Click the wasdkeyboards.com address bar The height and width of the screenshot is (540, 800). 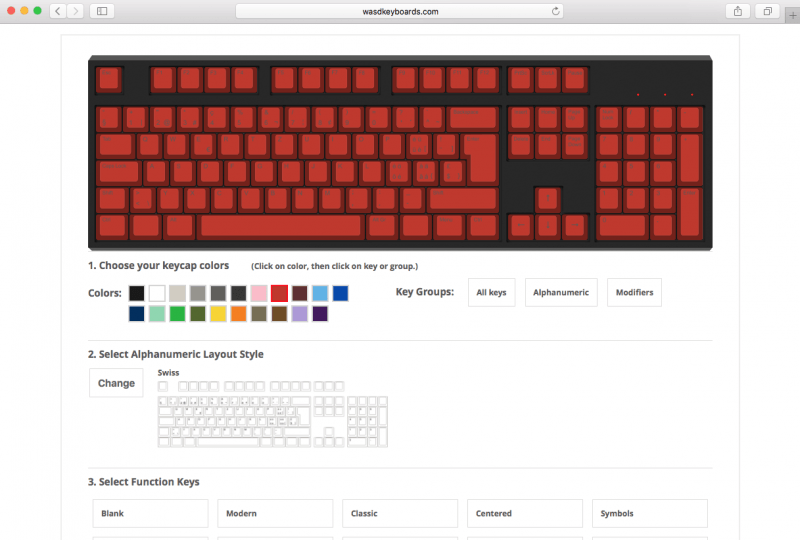point(399,11)
